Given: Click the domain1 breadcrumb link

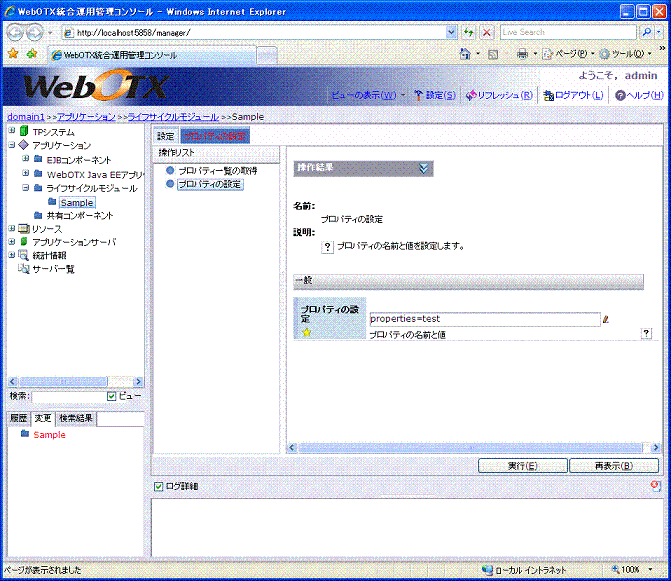Looking at the screenshot, I should click(x=25, y=117).
